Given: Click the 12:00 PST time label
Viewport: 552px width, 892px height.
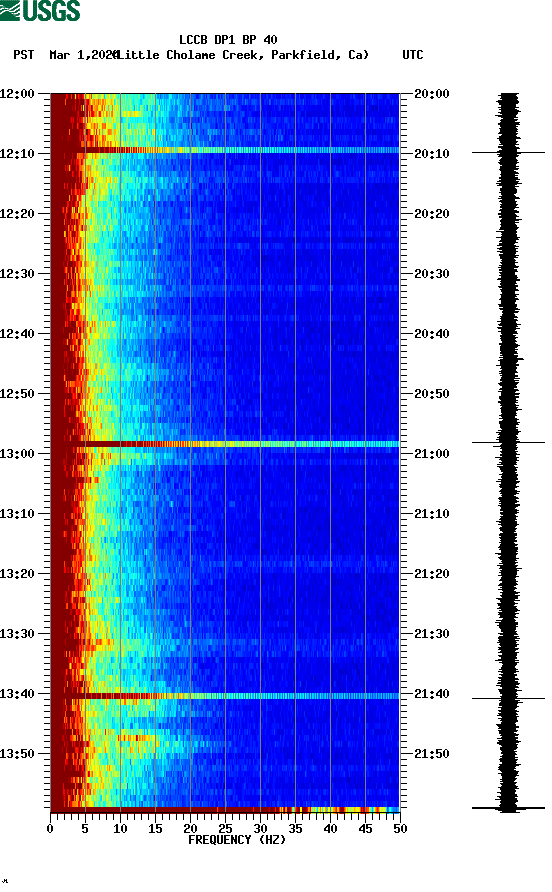Looking at the screenshot, I should click(17, 93).
